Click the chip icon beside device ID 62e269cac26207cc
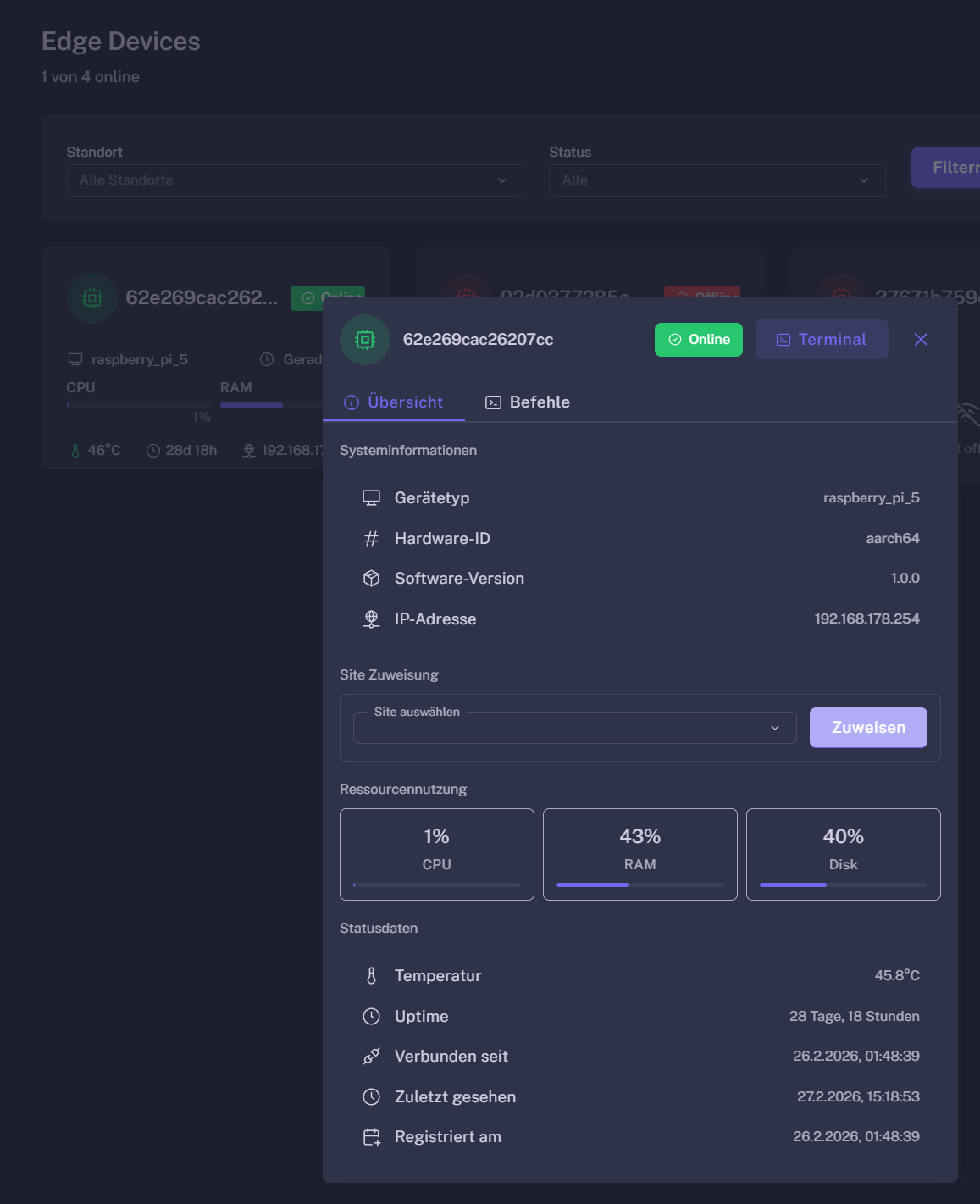Image resolution: width=980 pixels, height=1204 pixels. [x=365, y=340]
